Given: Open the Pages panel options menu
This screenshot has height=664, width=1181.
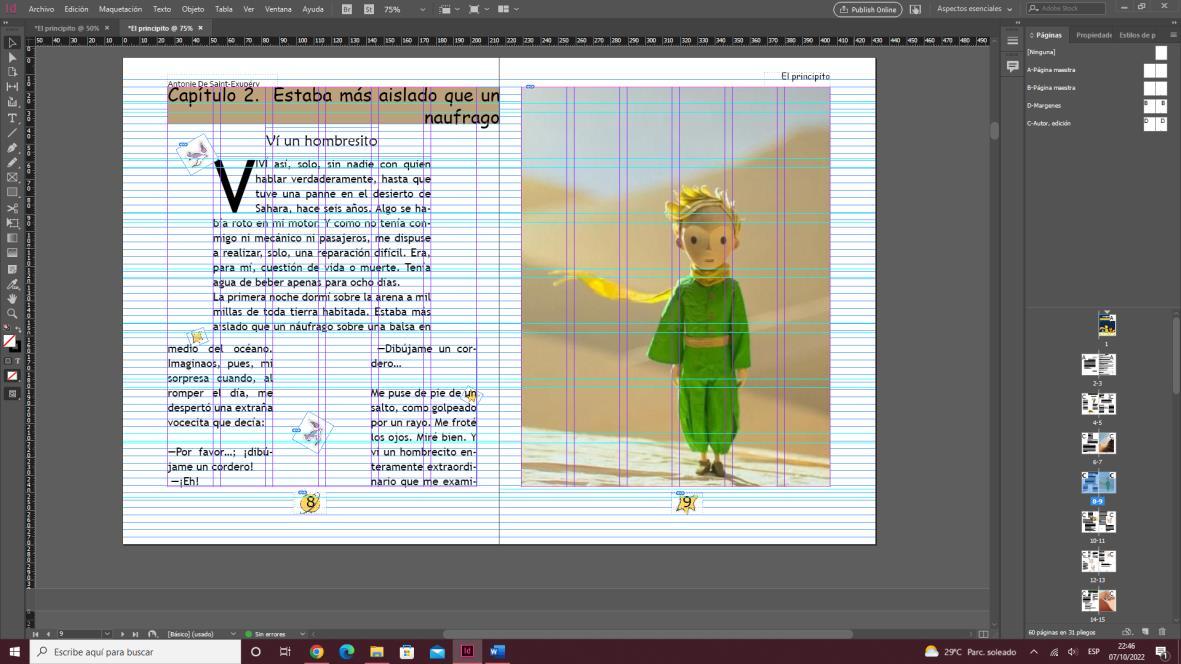Looking at the screenshot, I should click(1173, 35).
